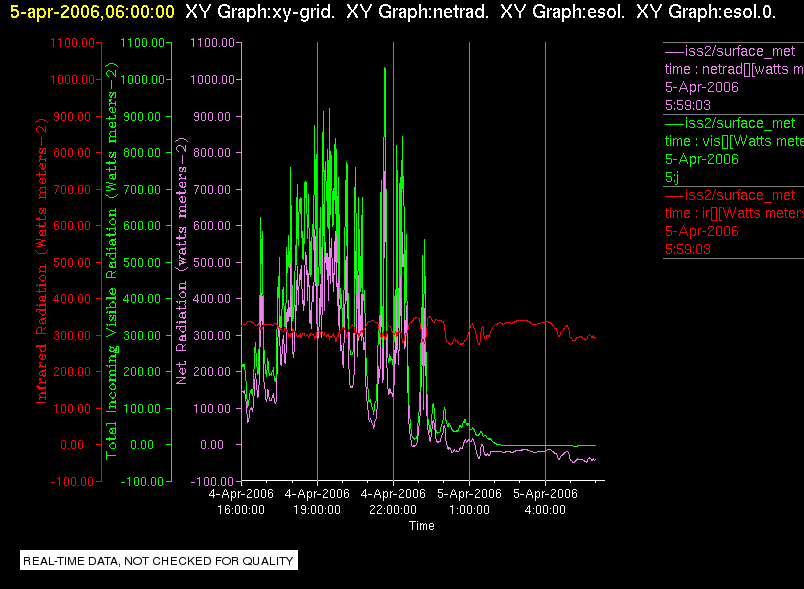Click the purple iss2/surface_met legend entry
804x589 pixels.
(730, 51)
